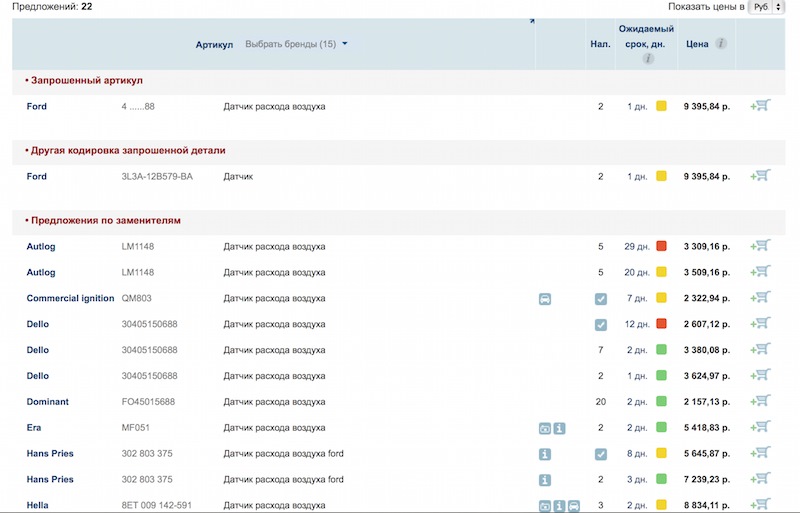Sort by Цена column header
Viewport: 800px width, 513px height.
(697, 44)
